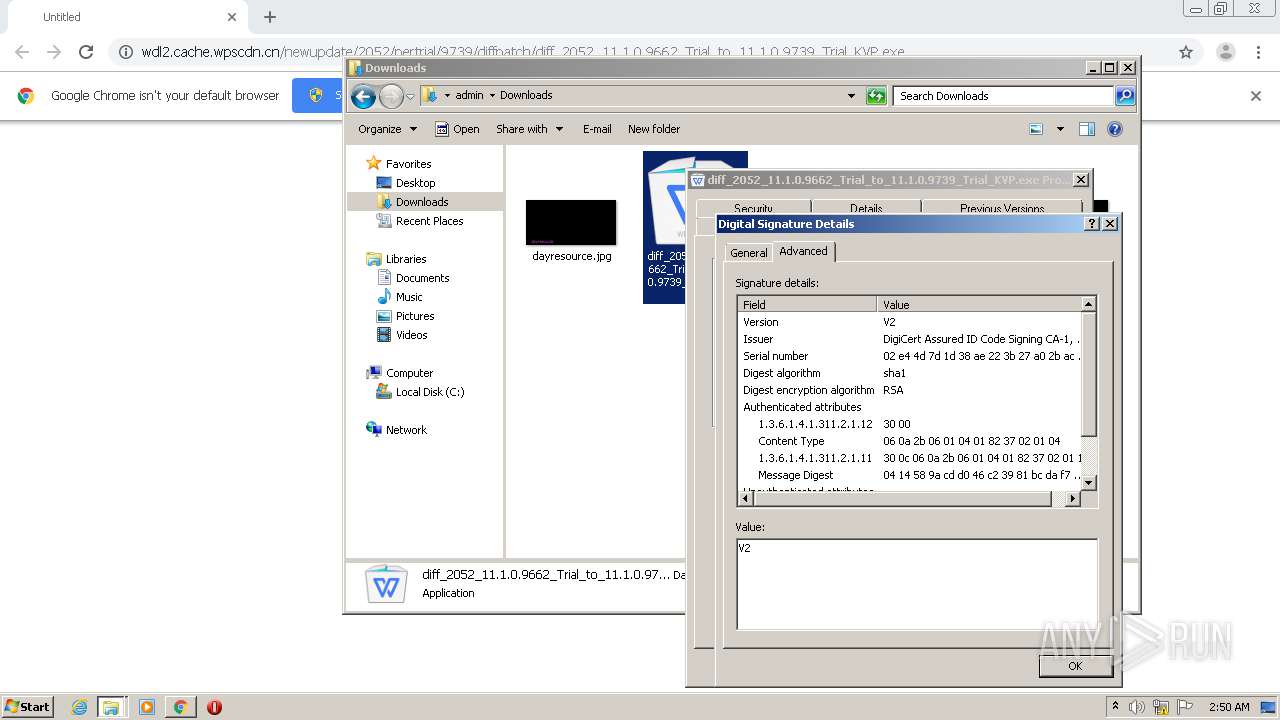Select Local Disk (C:) in navigation pane
The width and height of the screenshot is (1280, 720).
point(429,392)
